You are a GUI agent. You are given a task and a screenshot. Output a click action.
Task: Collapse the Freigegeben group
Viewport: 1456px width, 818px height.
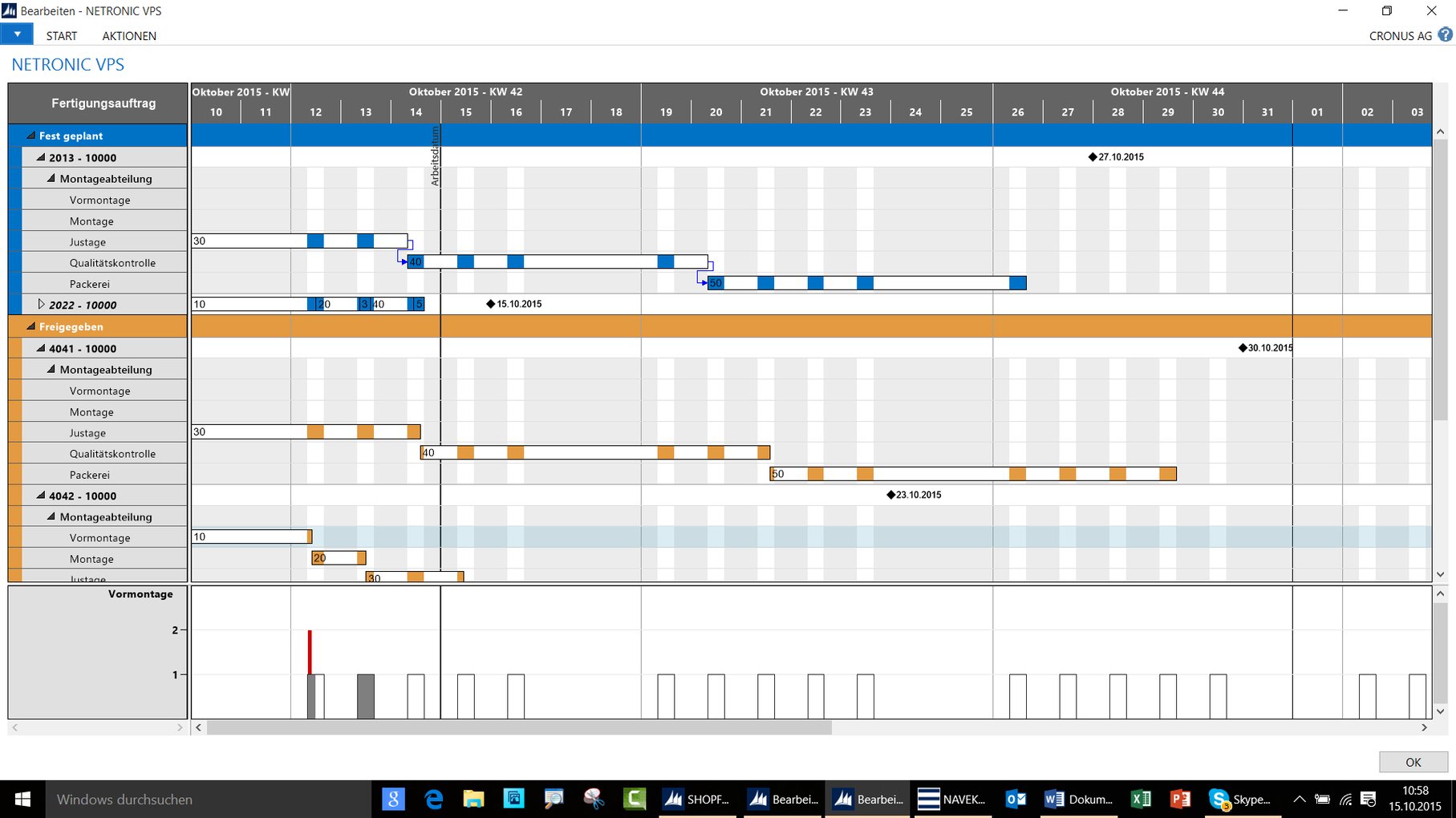pyautogui.click(x=31, y=326)
